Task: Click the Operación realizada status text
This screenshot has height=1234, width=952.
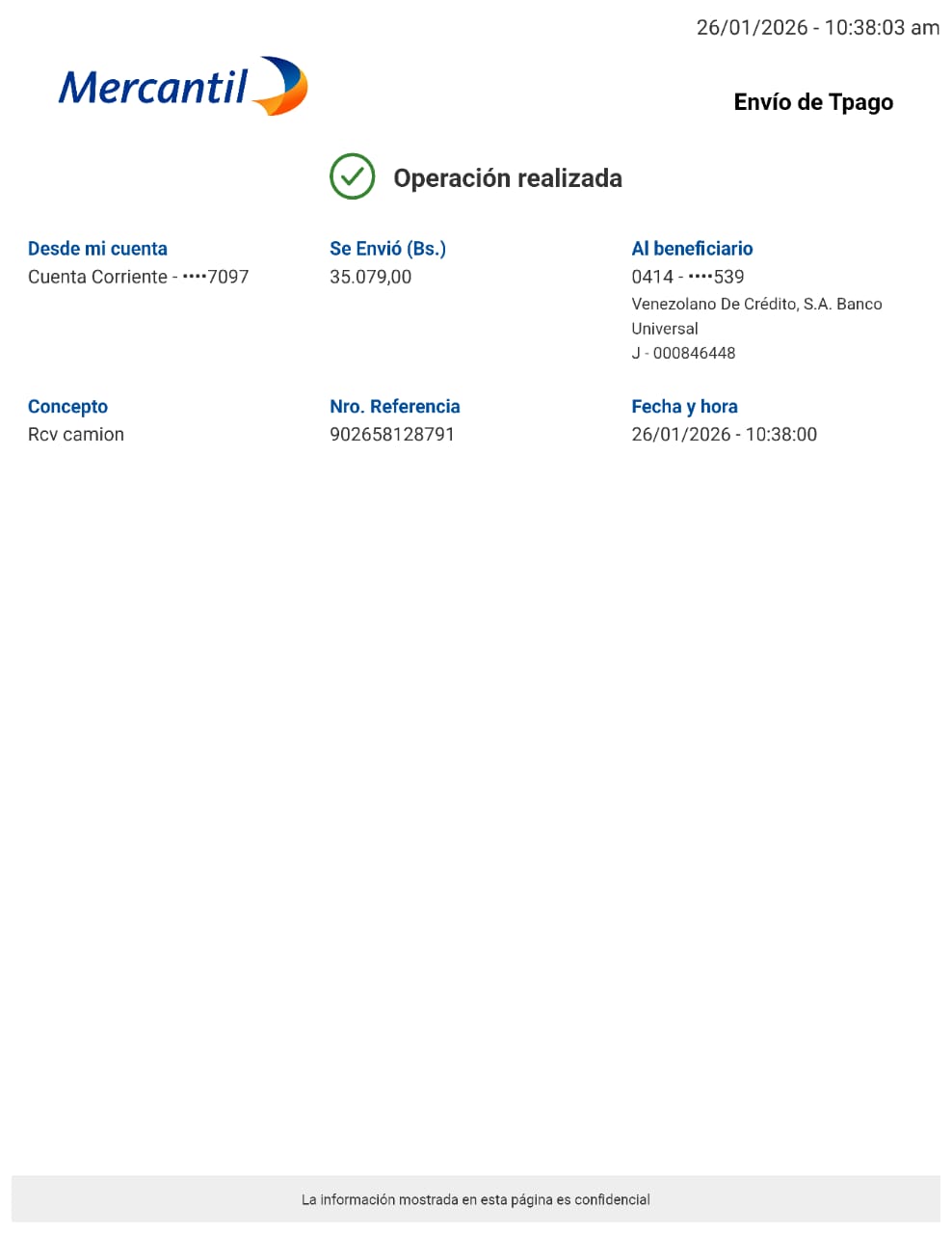Action: point(507,178)
